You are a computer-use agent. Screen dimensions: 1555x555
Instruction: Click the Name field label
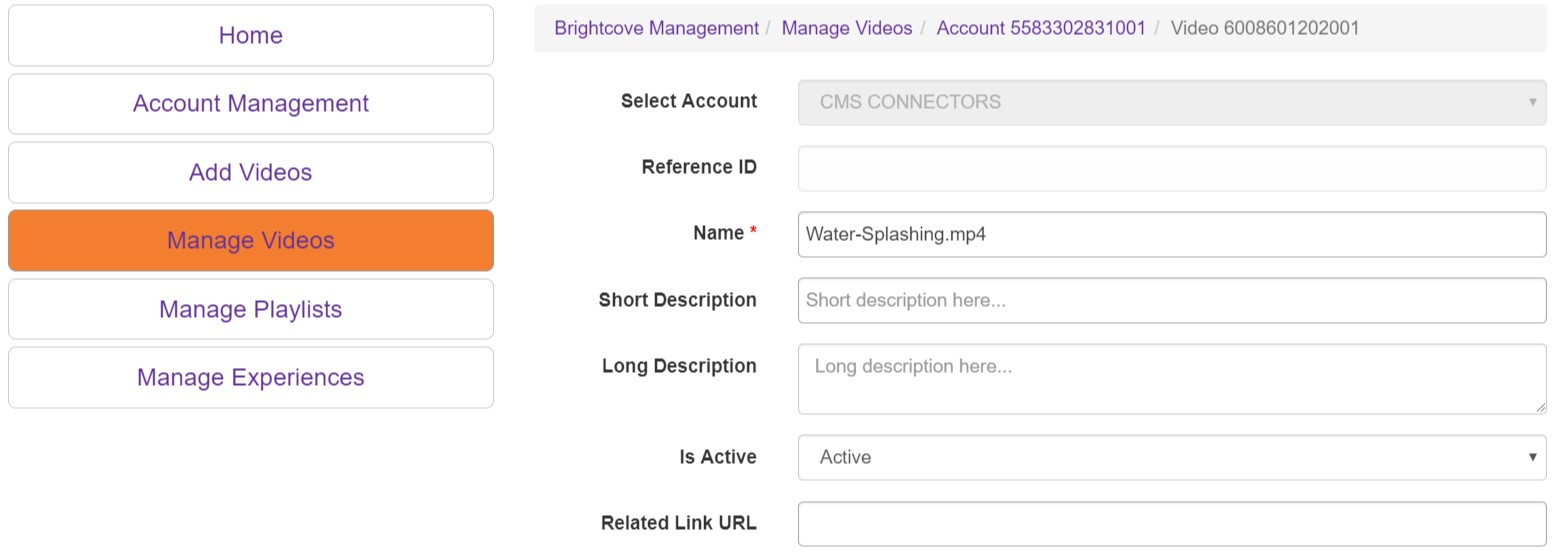click(x=718, y=233)
